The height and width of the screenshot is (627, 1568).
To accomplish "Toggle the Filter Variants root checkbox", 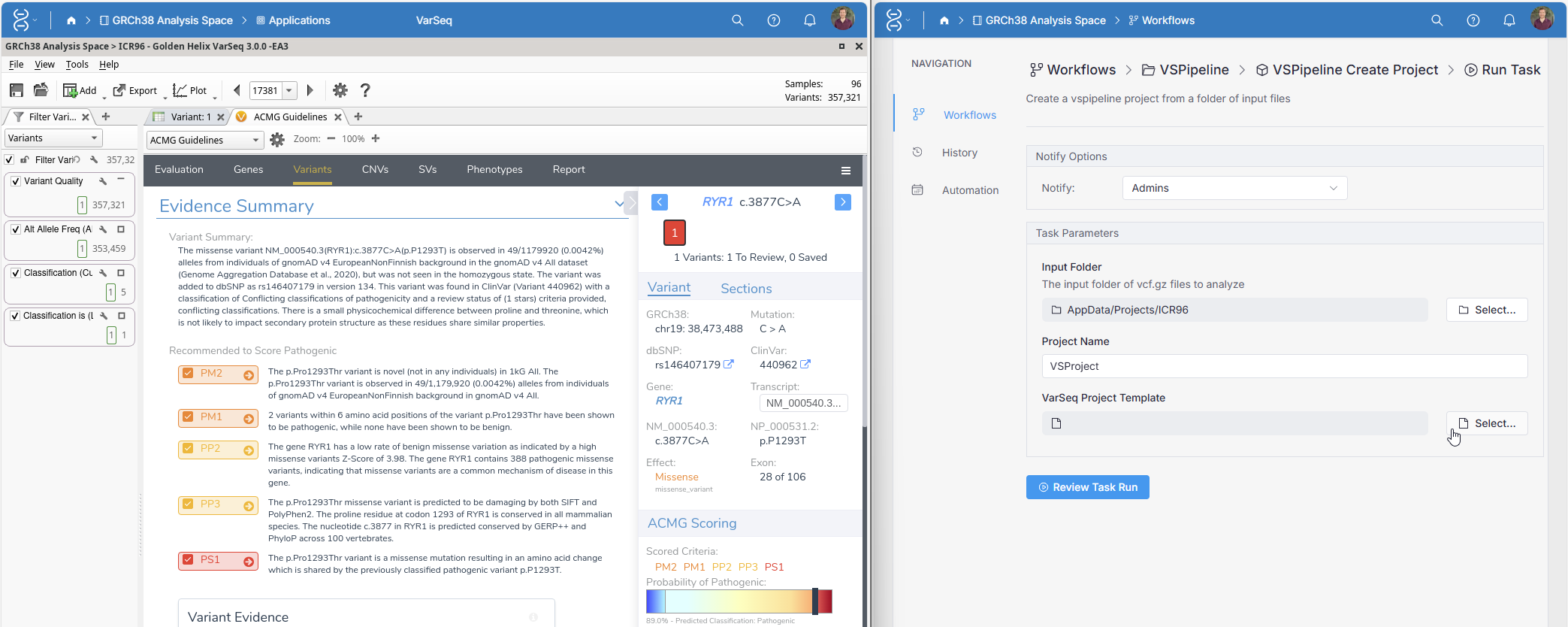I will coord(9,159).
